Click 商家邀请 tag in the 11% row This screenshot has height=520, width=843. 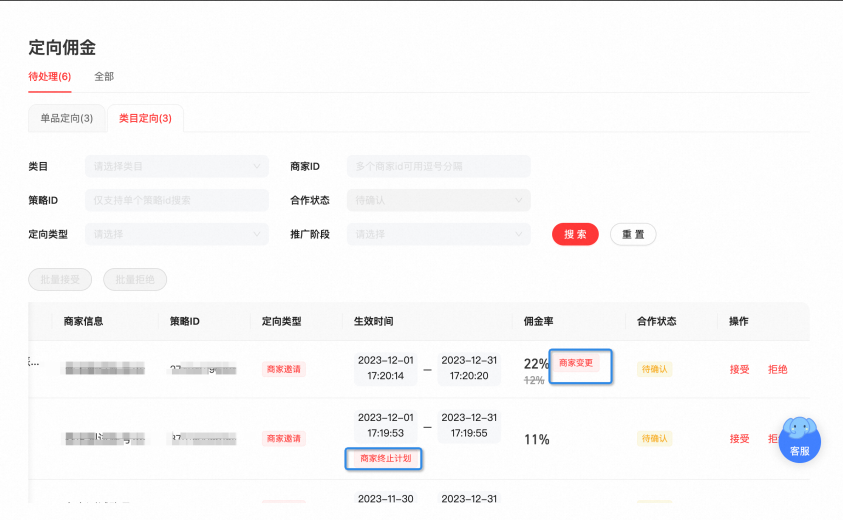[284, 439]
